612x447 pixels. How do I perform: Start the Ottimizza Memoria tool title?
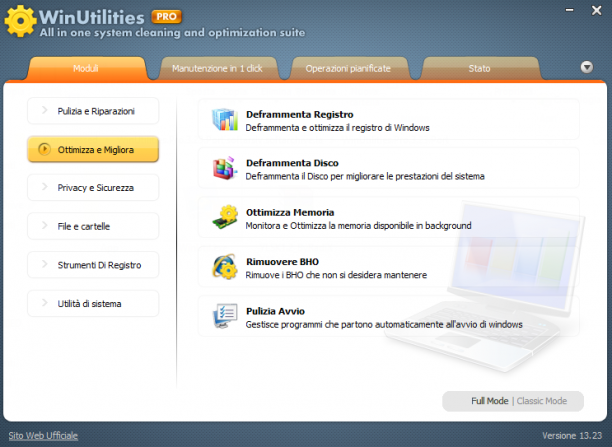pos(290,212)
